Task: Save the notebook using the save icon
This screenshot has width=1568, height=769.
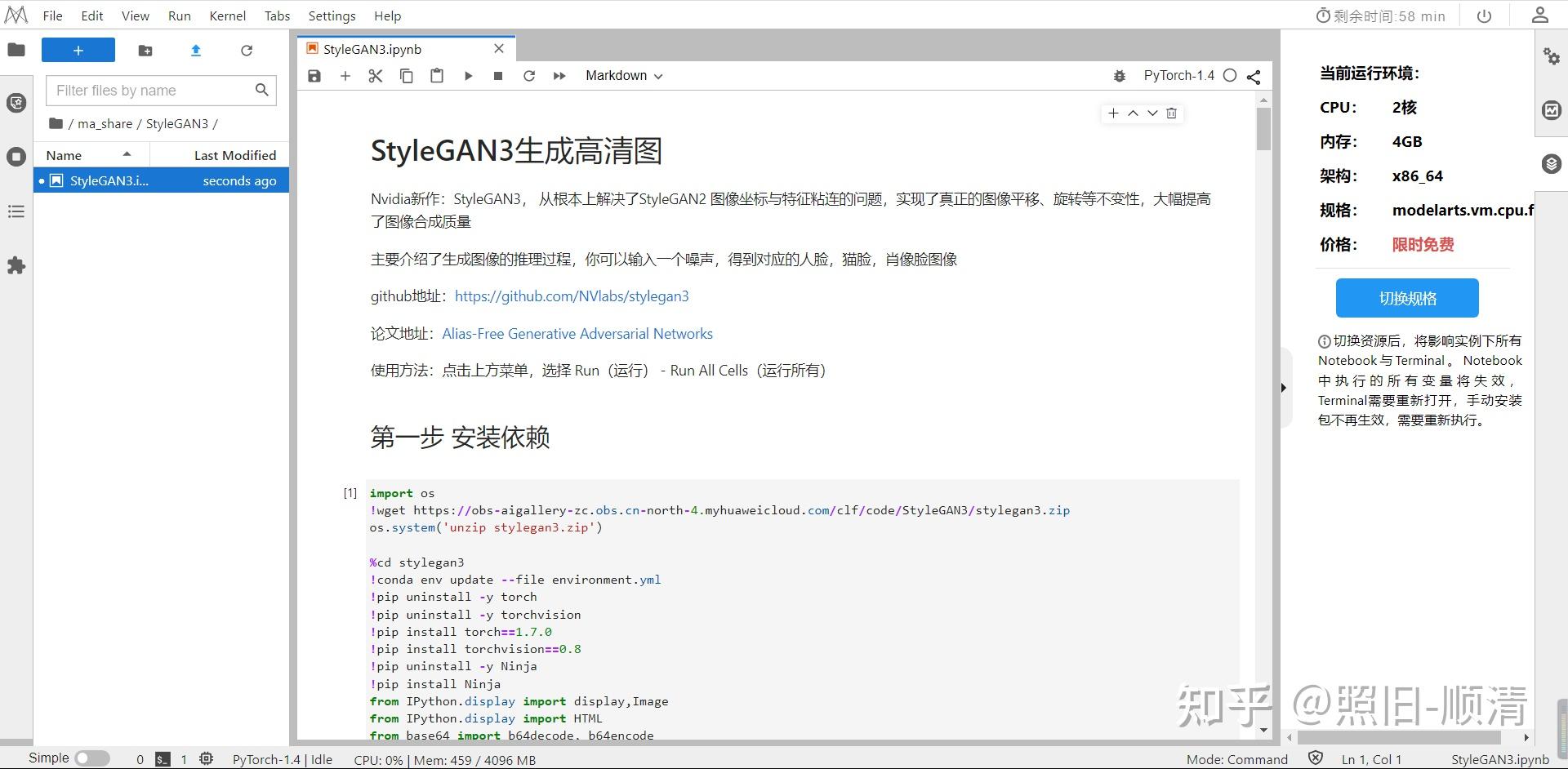Action: 314,75
